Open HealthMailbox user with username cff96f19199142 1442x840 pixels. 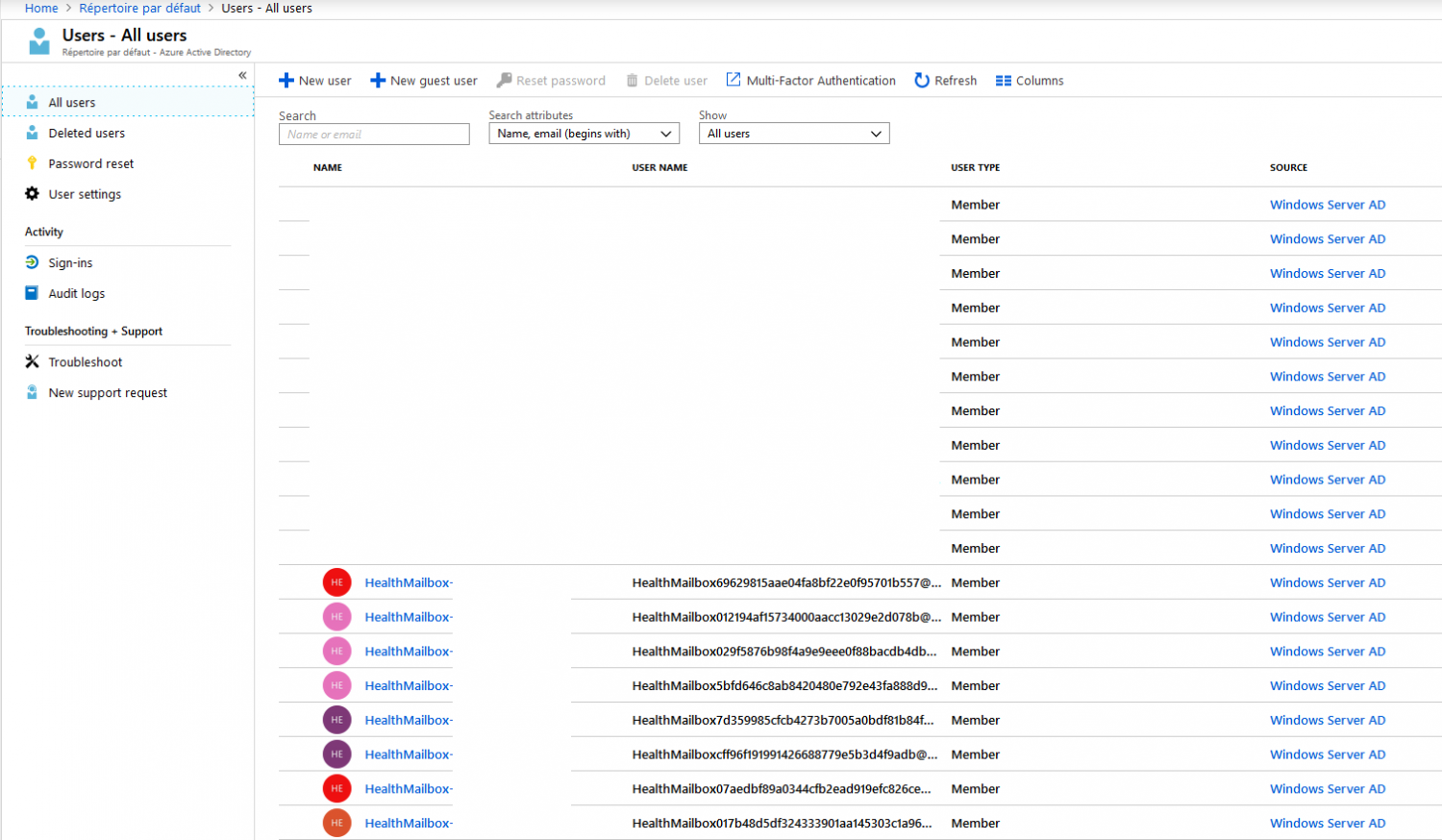(409, 754)
